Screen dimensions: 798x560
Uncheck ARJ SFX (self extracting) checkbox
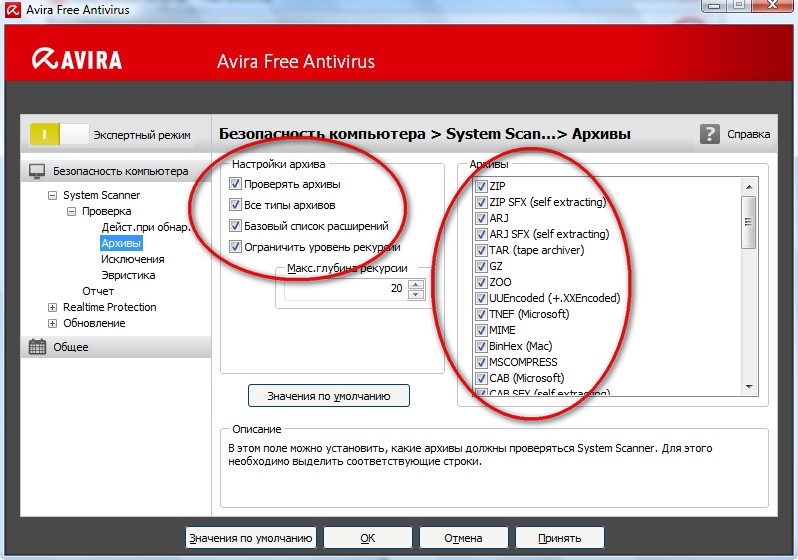pos(480,234)
